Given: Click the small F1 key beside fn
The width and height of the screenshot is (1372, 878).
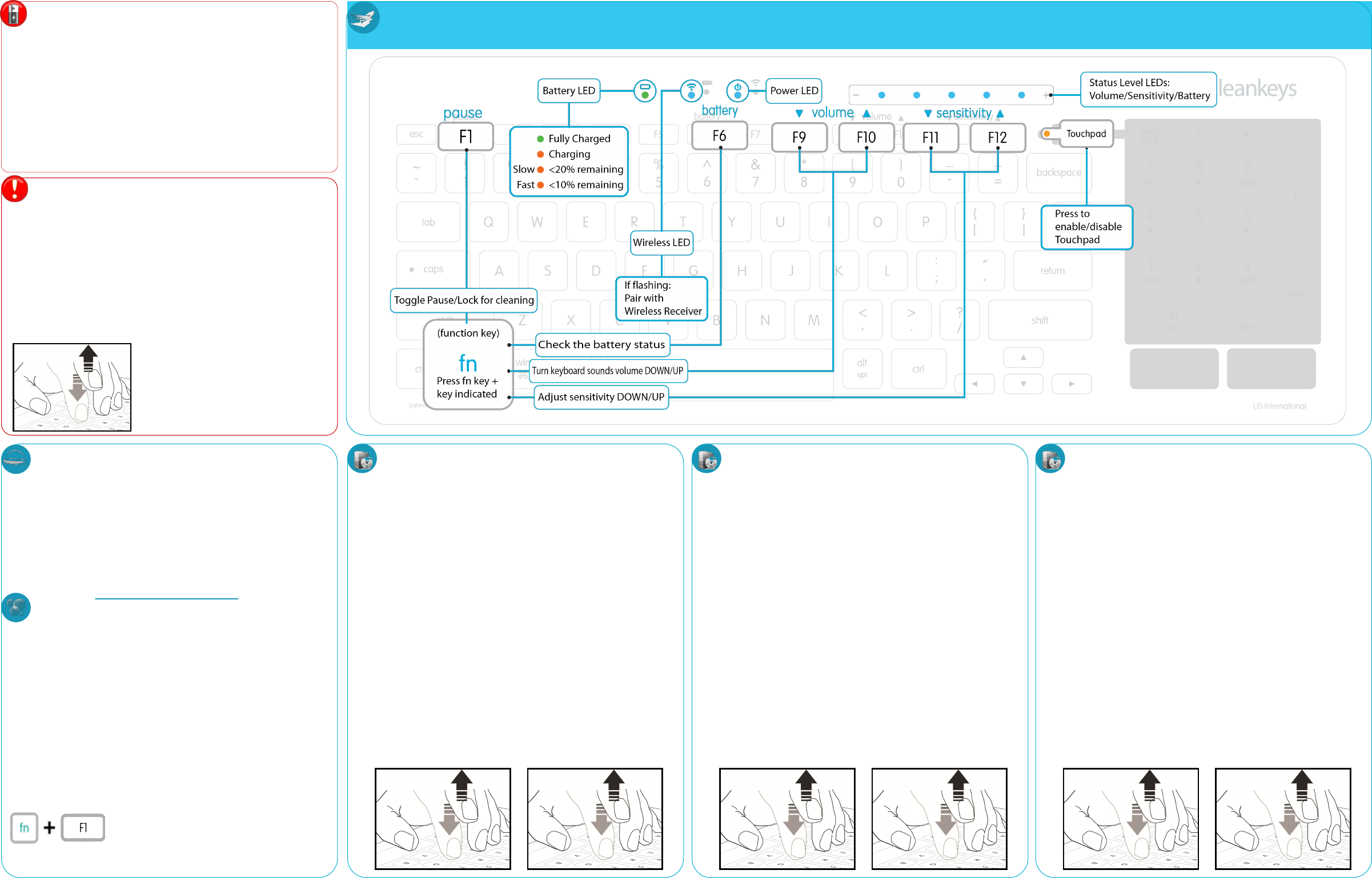Looking at the screenshot, I should [x=83, y=828].
